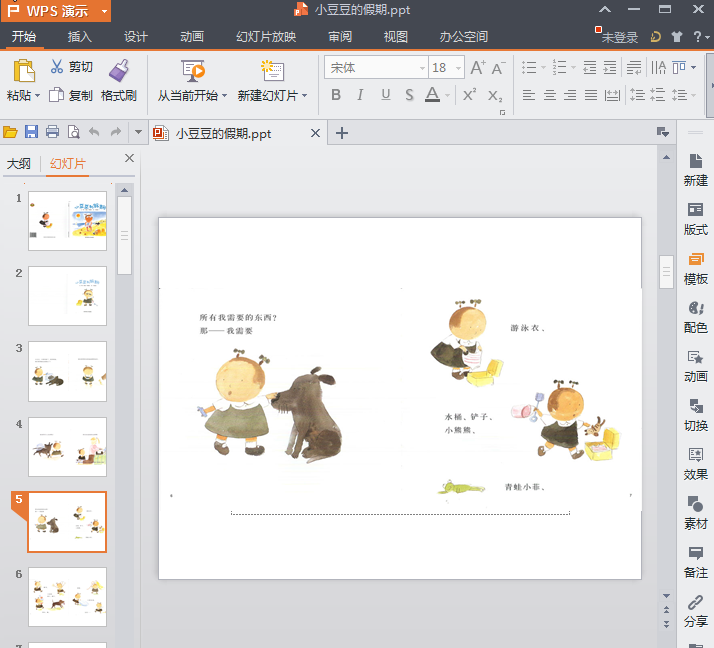Toggle text shadow S button
This screenshot has width=714, height=648.
click(409, 95)
